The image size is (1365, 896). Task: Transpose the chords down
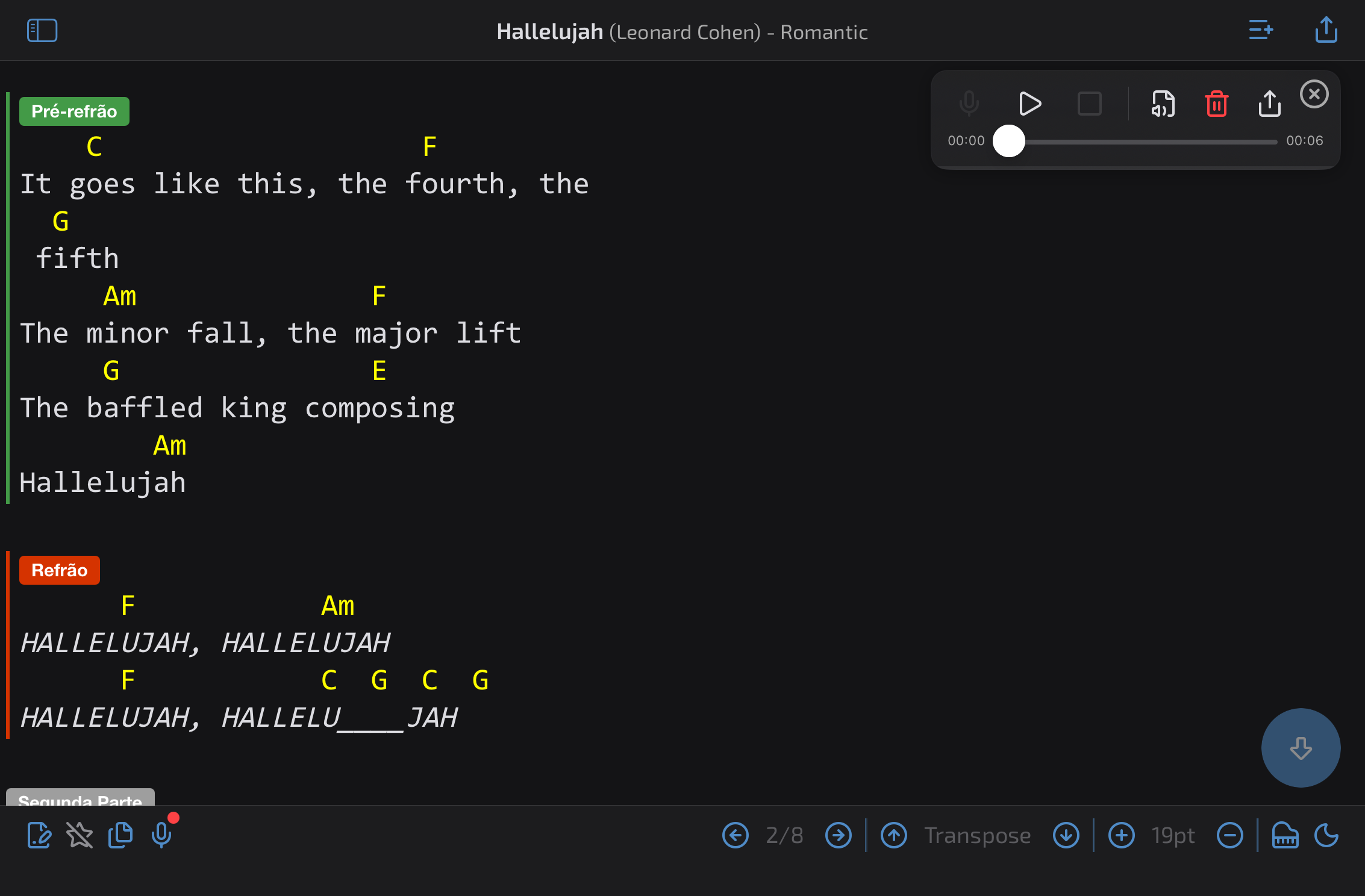click(1066, 835)
